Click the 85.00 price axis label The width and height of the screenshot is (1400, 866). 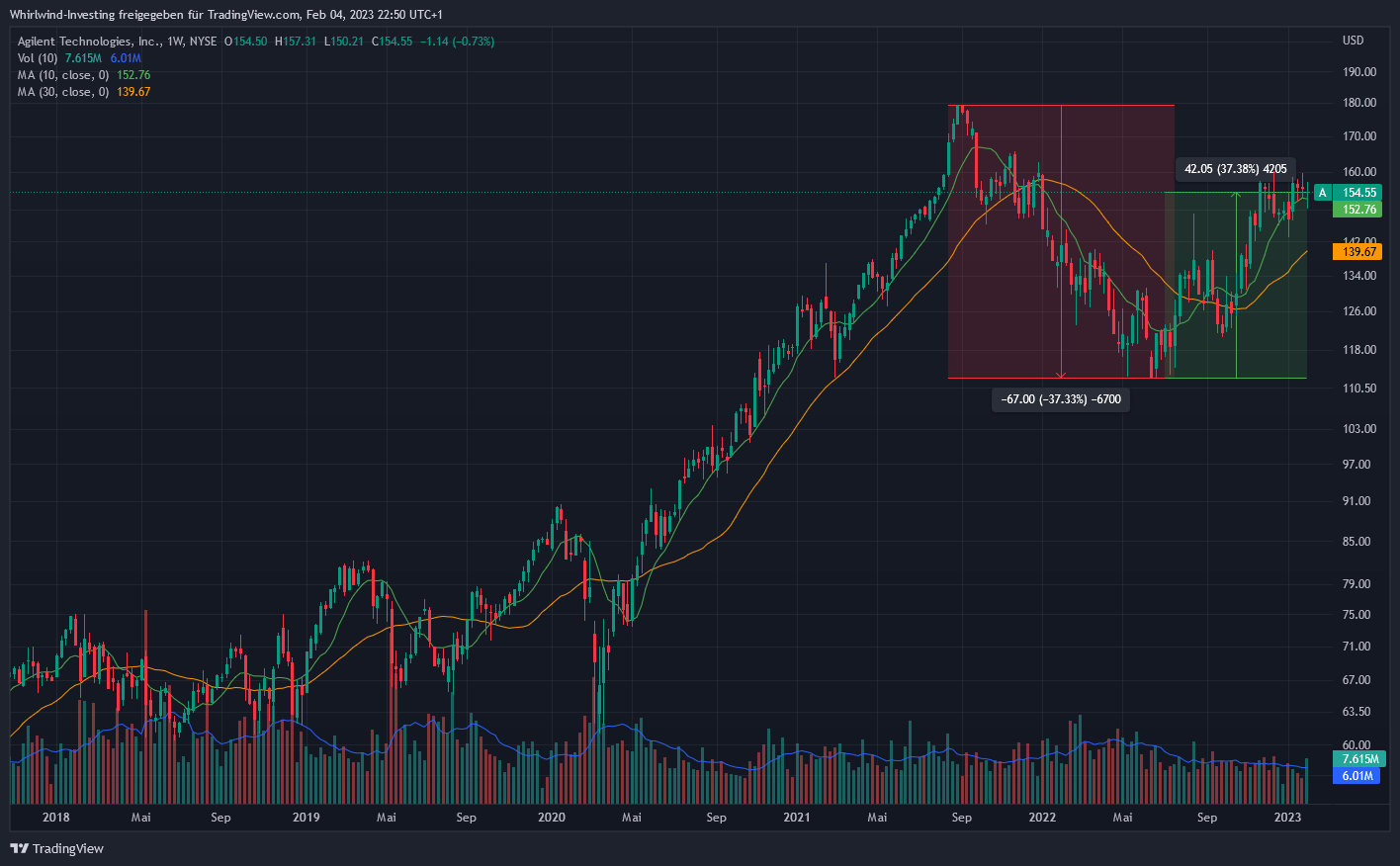tap(1356, 542)
